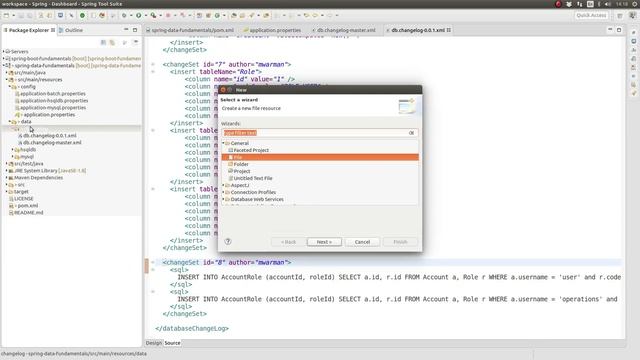Collapse the spring-data-fundamentals project
This screenshot has width=640, height=360.
(4, 65)
